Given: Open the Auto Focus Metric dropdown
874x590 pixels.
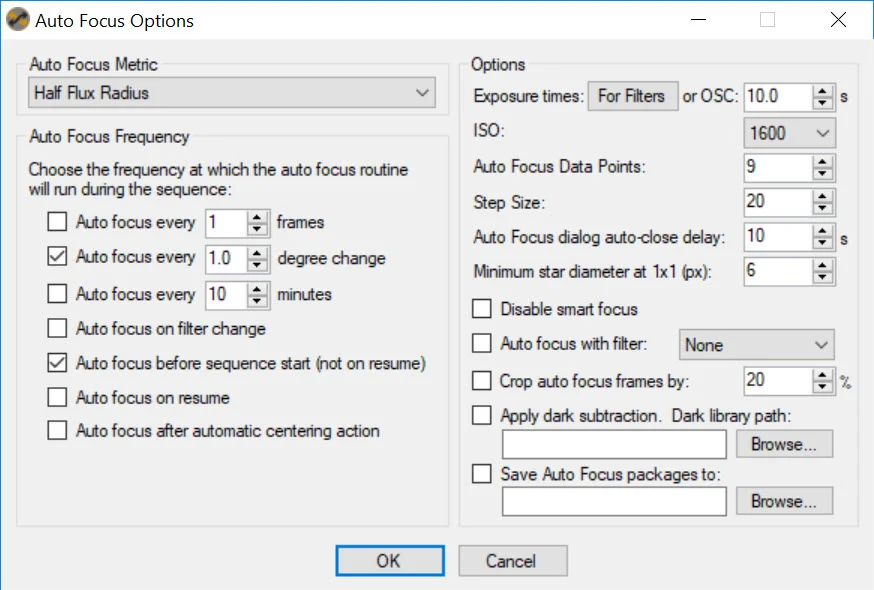Looking at the screenshot, I should click(x=232, y=93).
